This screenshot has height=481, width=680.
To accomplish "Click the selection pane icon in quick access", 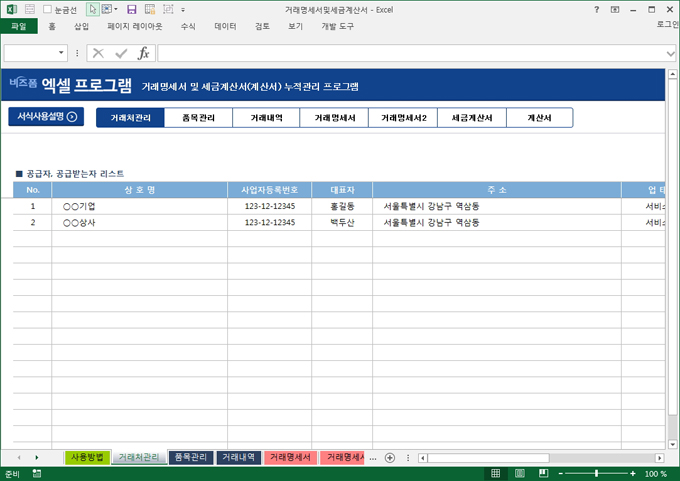I will pos(106,9).
